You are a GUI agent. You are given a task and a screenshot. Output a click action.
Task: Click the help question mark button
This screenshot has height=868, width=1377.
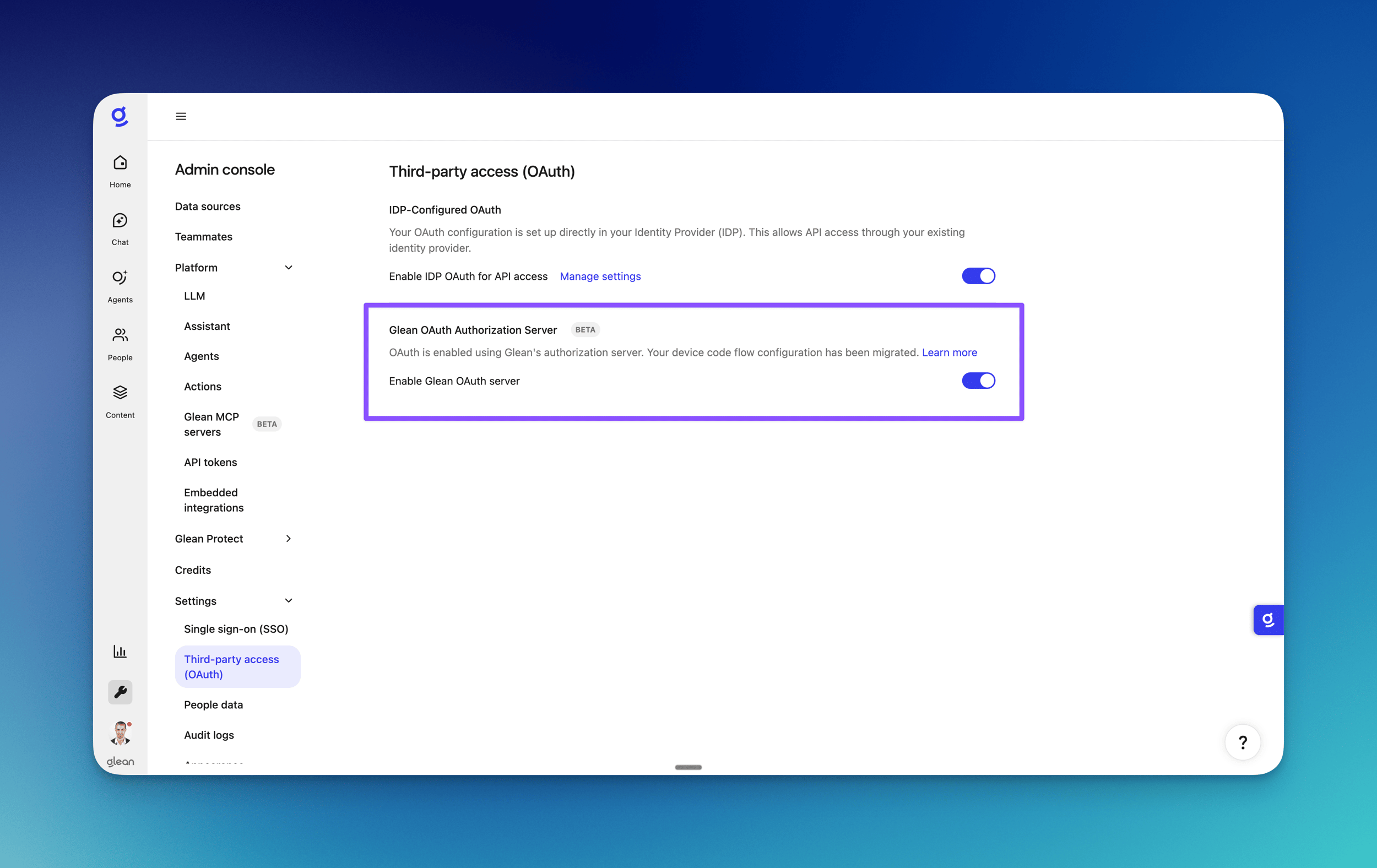pyautogui.click(x=1242, y=742)
